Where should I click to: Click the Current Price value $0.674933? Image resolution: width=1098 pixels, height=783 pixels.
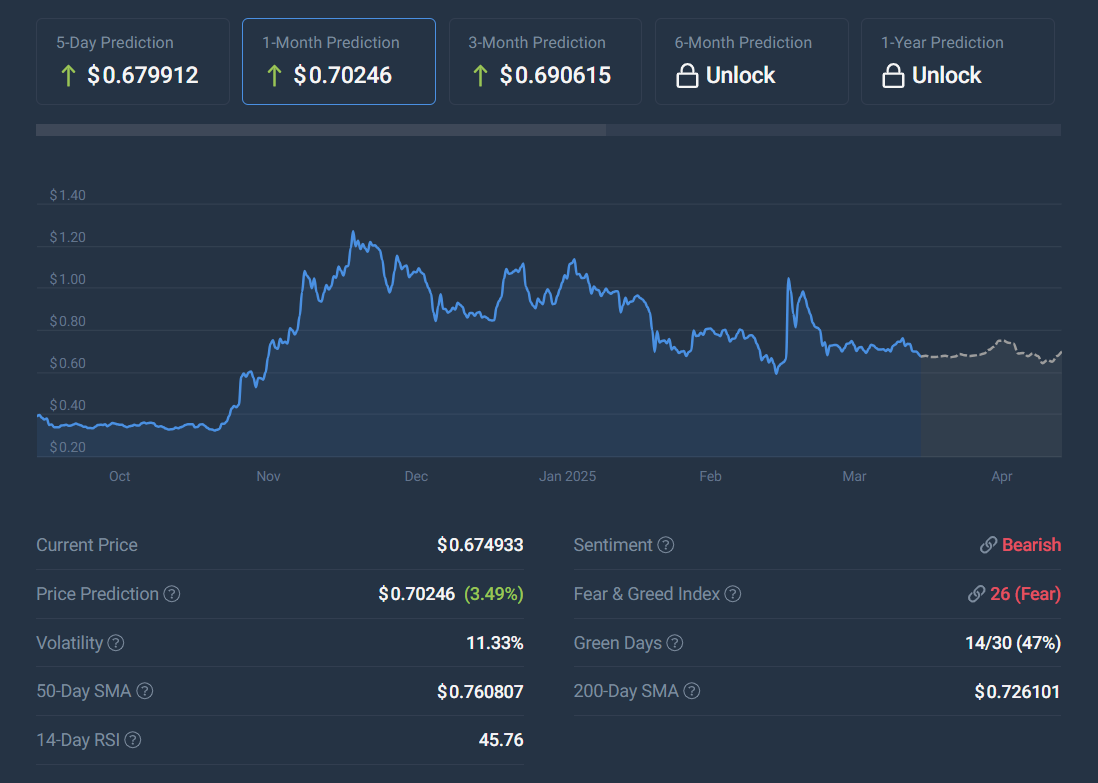tap(480, 545)
